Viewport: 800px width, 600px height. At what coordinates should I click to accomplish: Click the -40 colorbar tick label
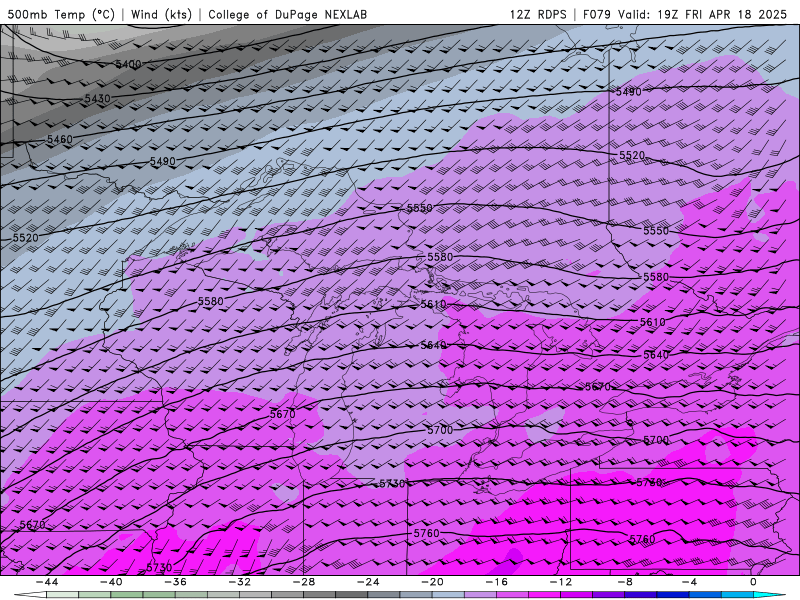coord(111,582)
